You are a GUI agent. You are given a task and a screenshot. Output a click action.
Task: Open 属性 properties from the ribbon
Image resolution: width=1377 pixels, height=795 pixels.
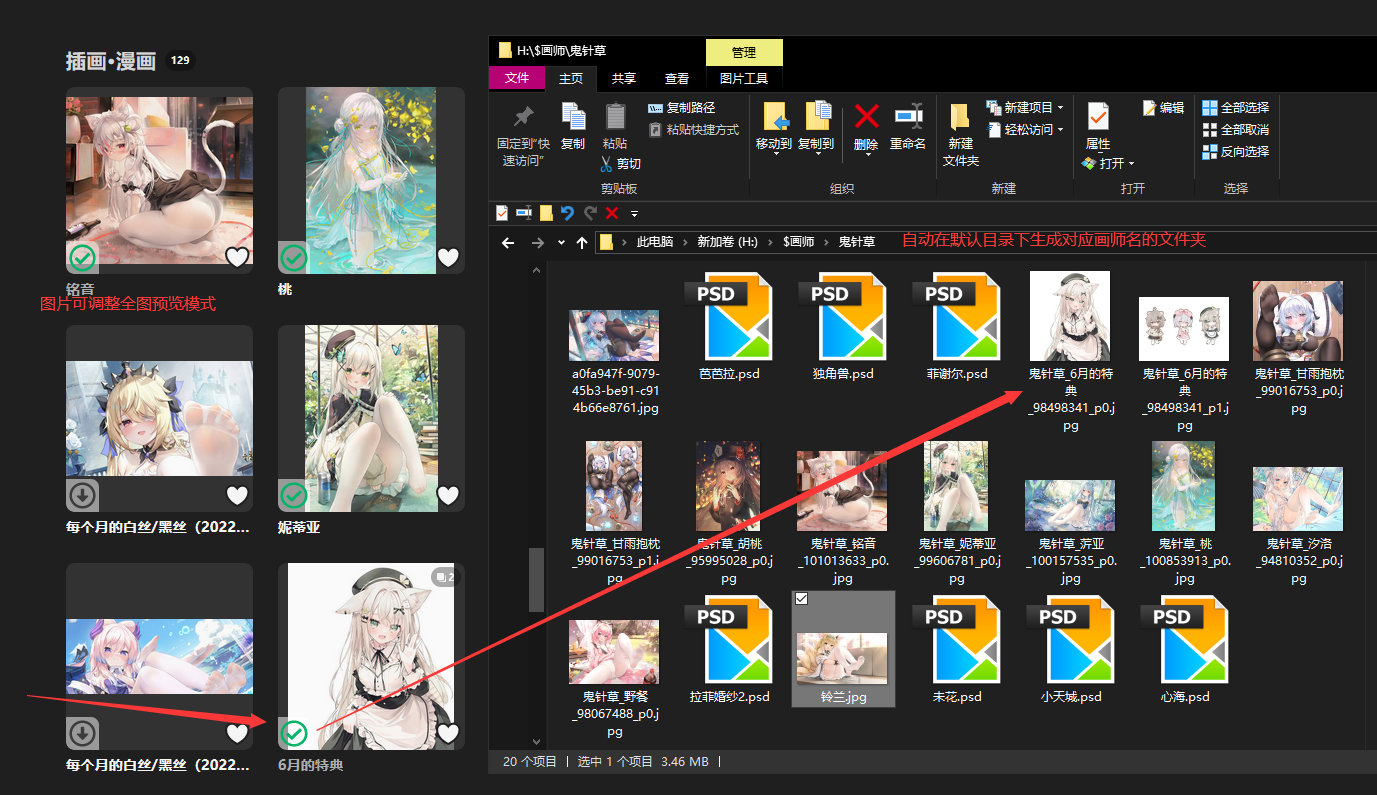pyautogui.click(x=1097, y=118)
